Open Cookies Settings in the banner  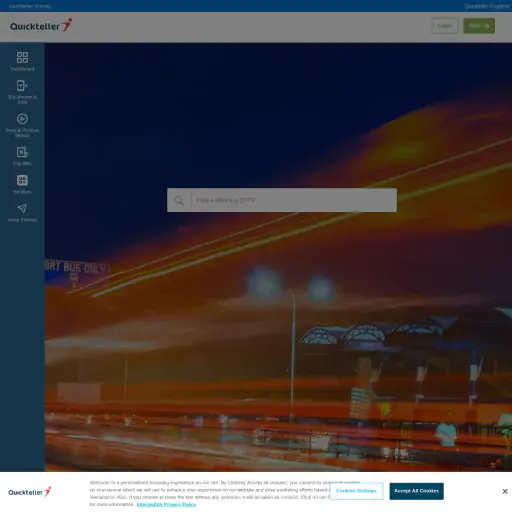point(356,491)
